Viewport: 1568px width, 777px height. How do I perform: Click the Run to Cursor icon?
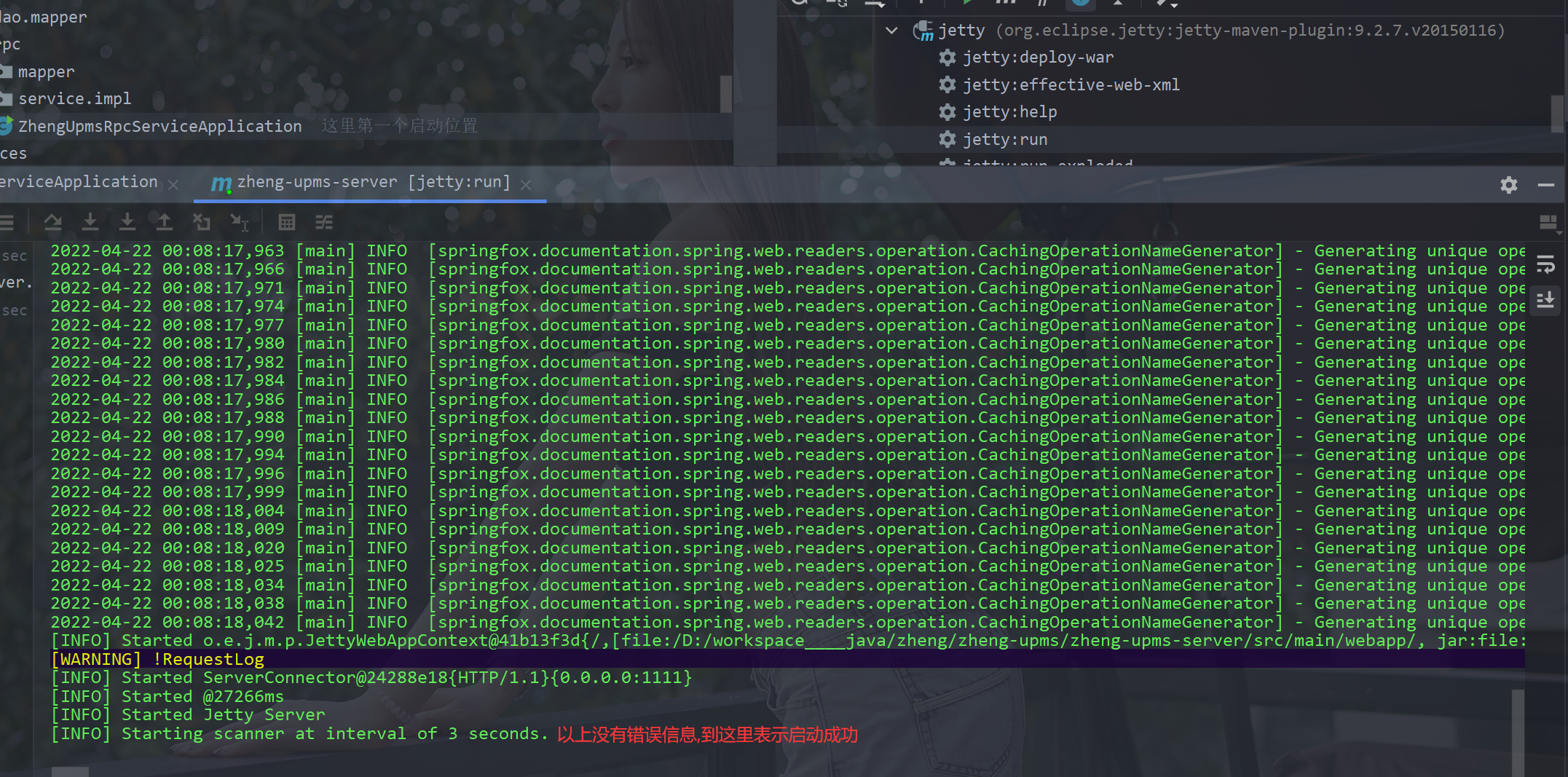coord(239,222)
